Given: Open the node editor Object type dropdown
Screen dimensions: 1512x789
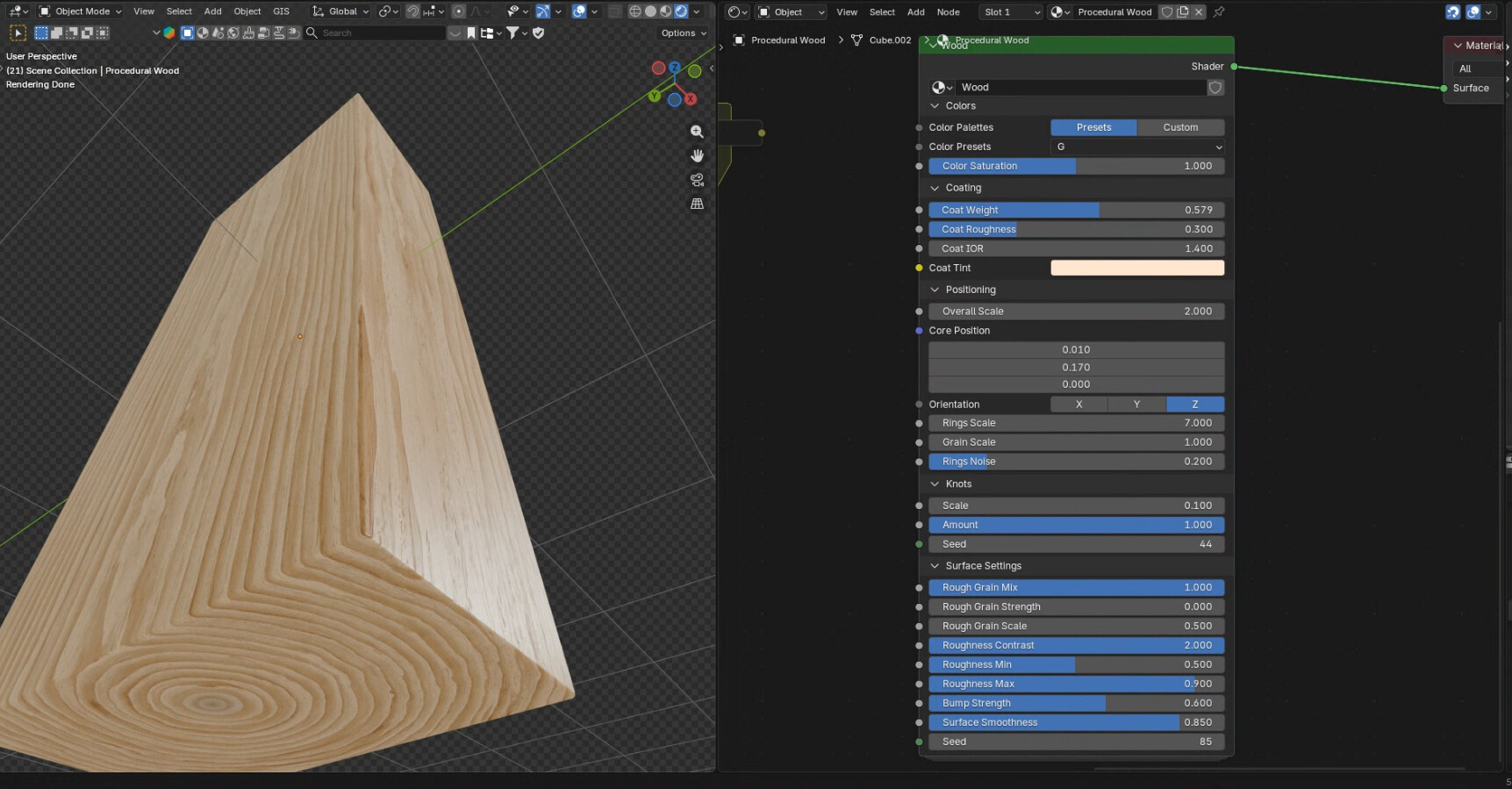Looking at the screenshot, I should (x=791, y=12).
